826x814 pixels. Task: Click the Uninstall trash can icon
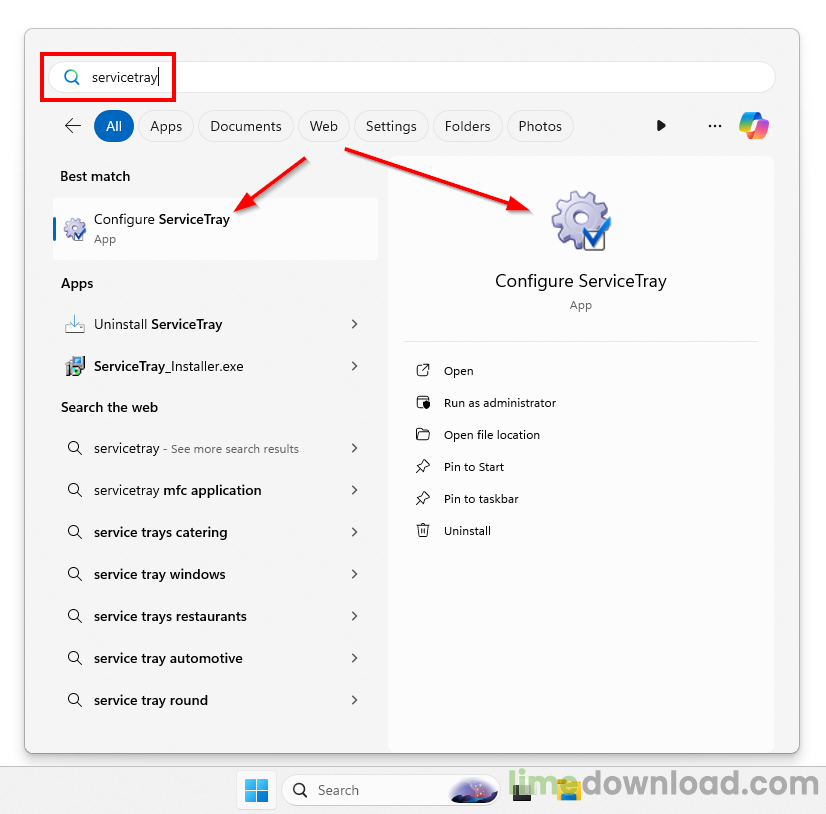point(423,530)
